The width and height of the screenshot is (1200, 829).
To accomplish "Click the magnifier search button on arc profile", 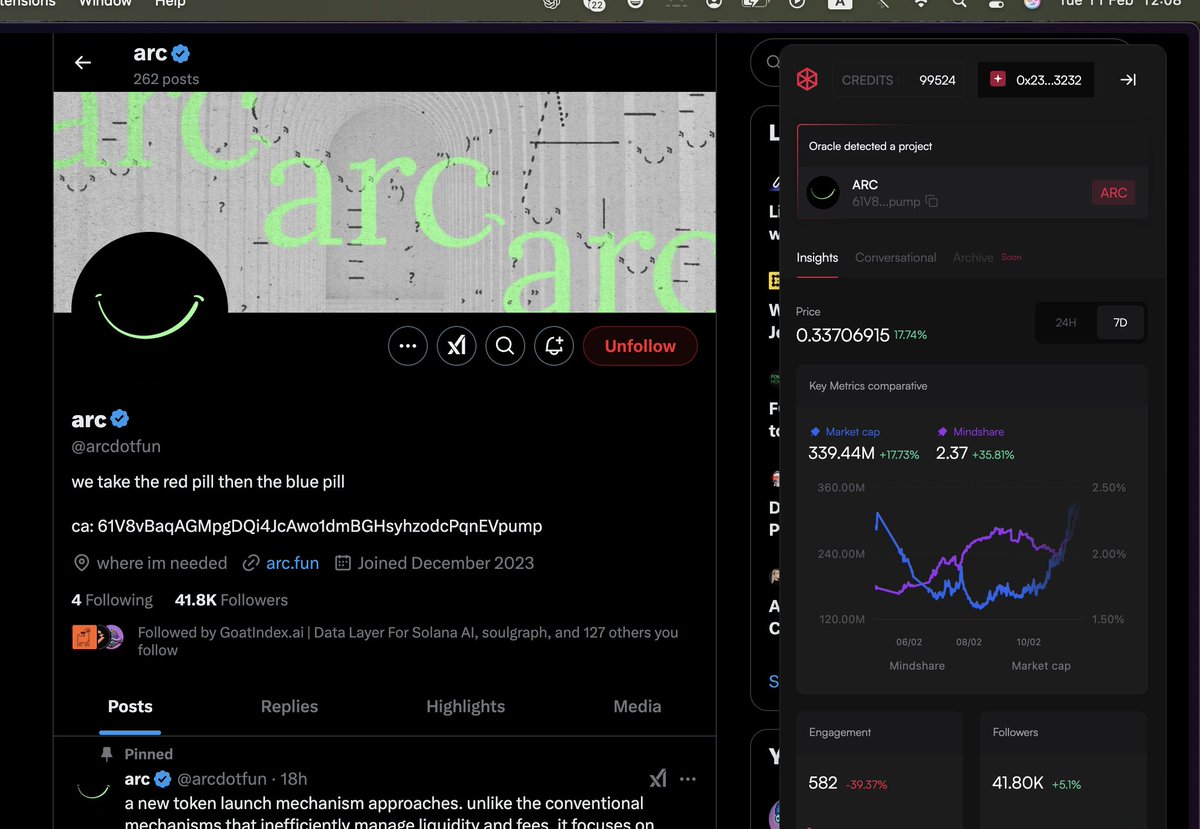I will 505,346.
